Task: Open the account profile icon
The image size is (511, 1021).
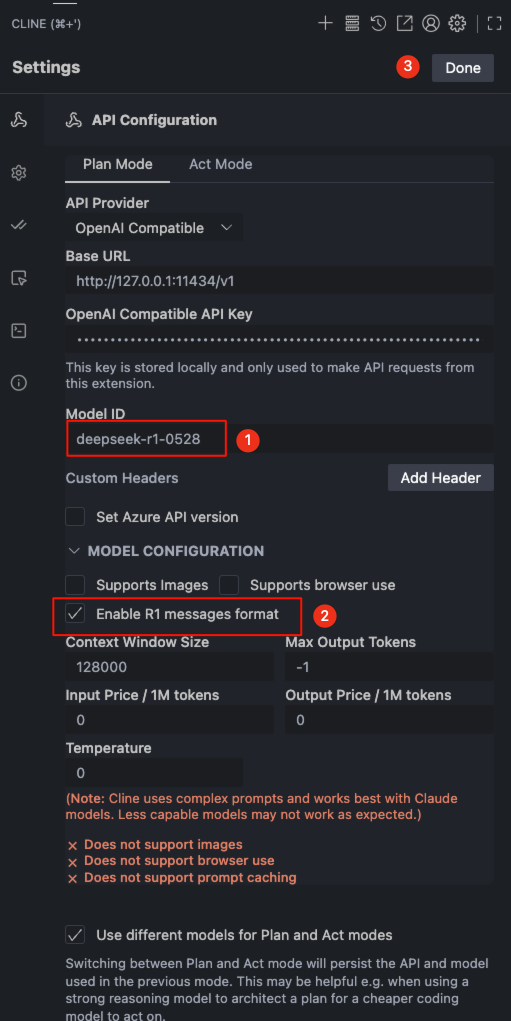Action: click(430, 24)
